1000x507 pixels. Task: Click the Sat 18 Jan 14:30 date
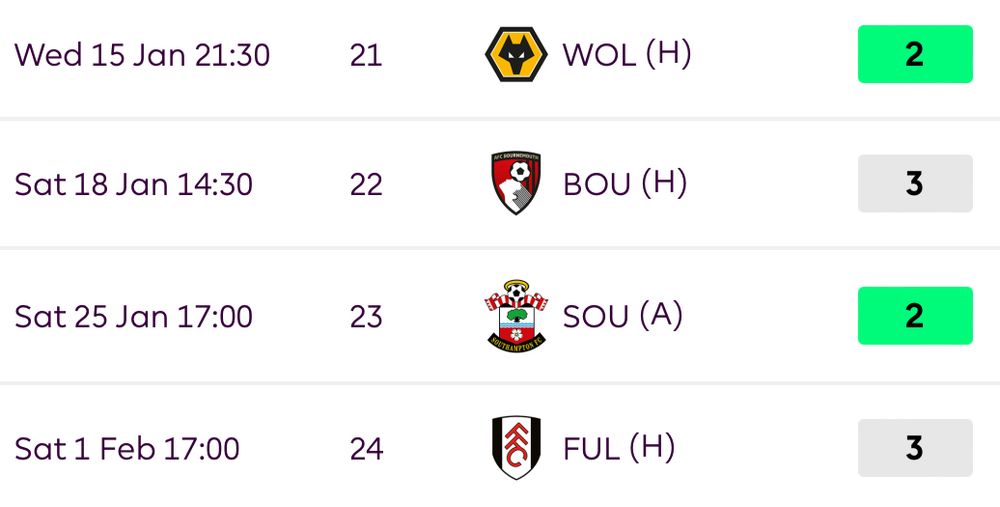(x=134, y=184)
